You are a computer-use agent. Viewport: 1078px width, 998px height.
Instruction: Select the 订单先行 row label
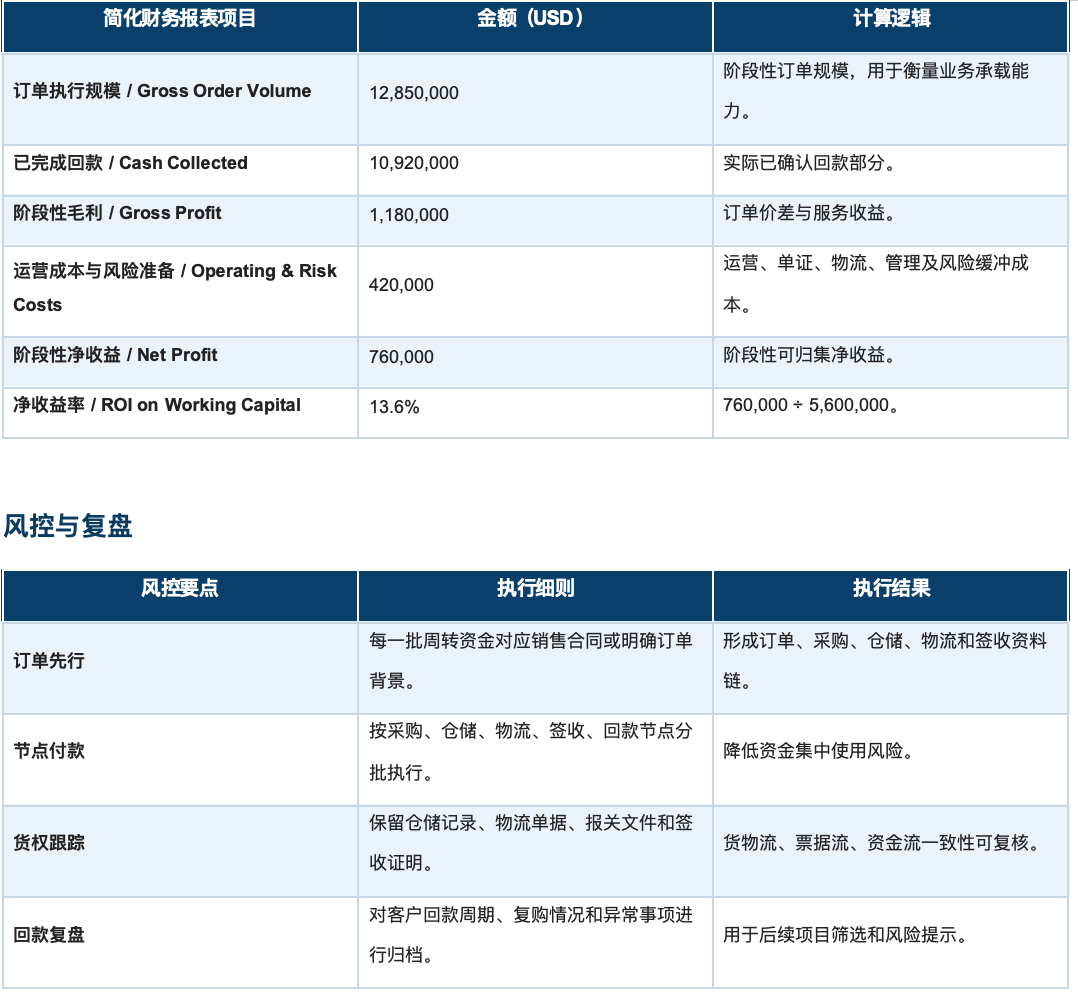point(49,661)
